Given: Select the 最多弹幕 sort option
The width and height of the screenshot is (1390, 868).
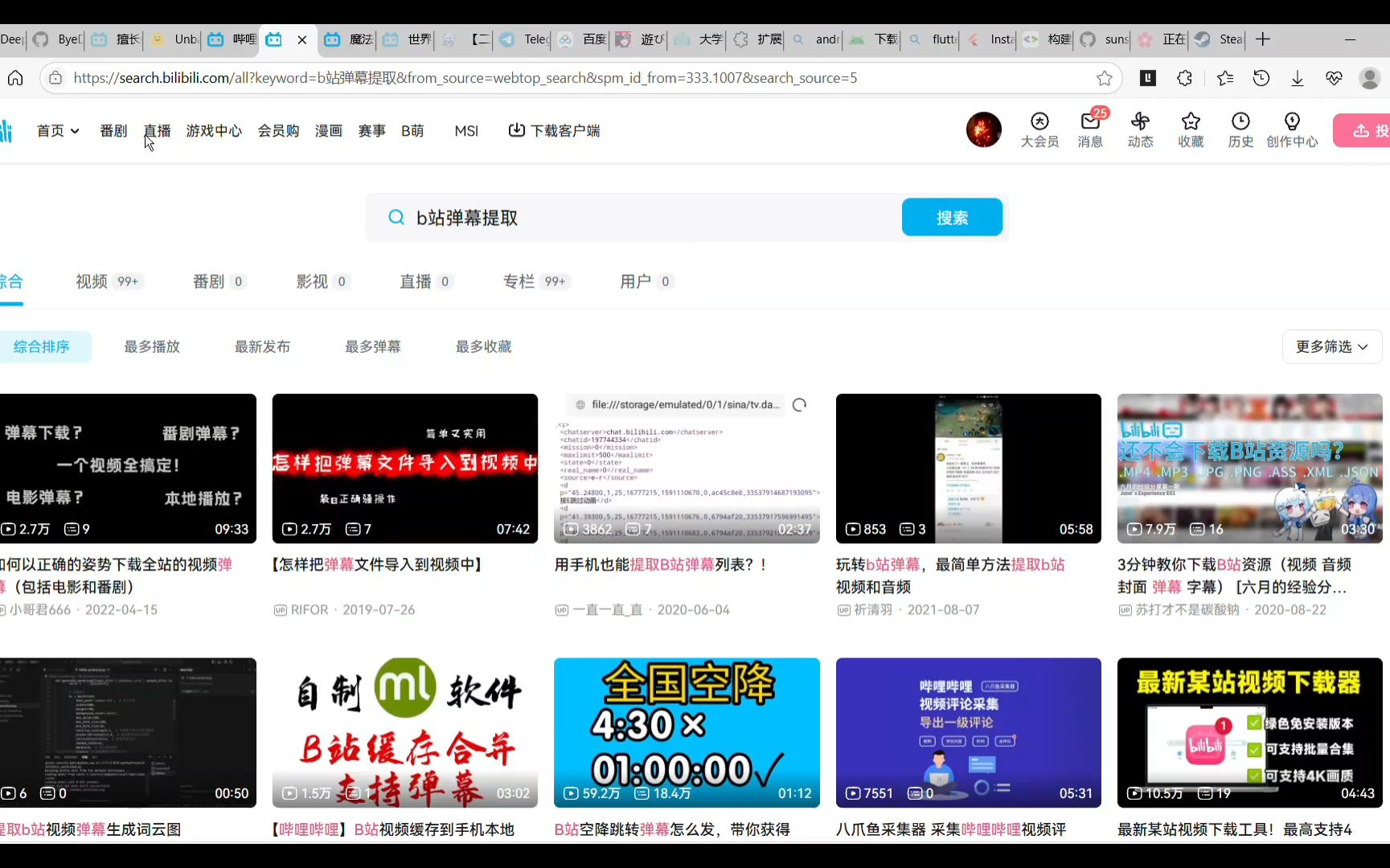Looking at the screenshot, I should tap(373, 346).
